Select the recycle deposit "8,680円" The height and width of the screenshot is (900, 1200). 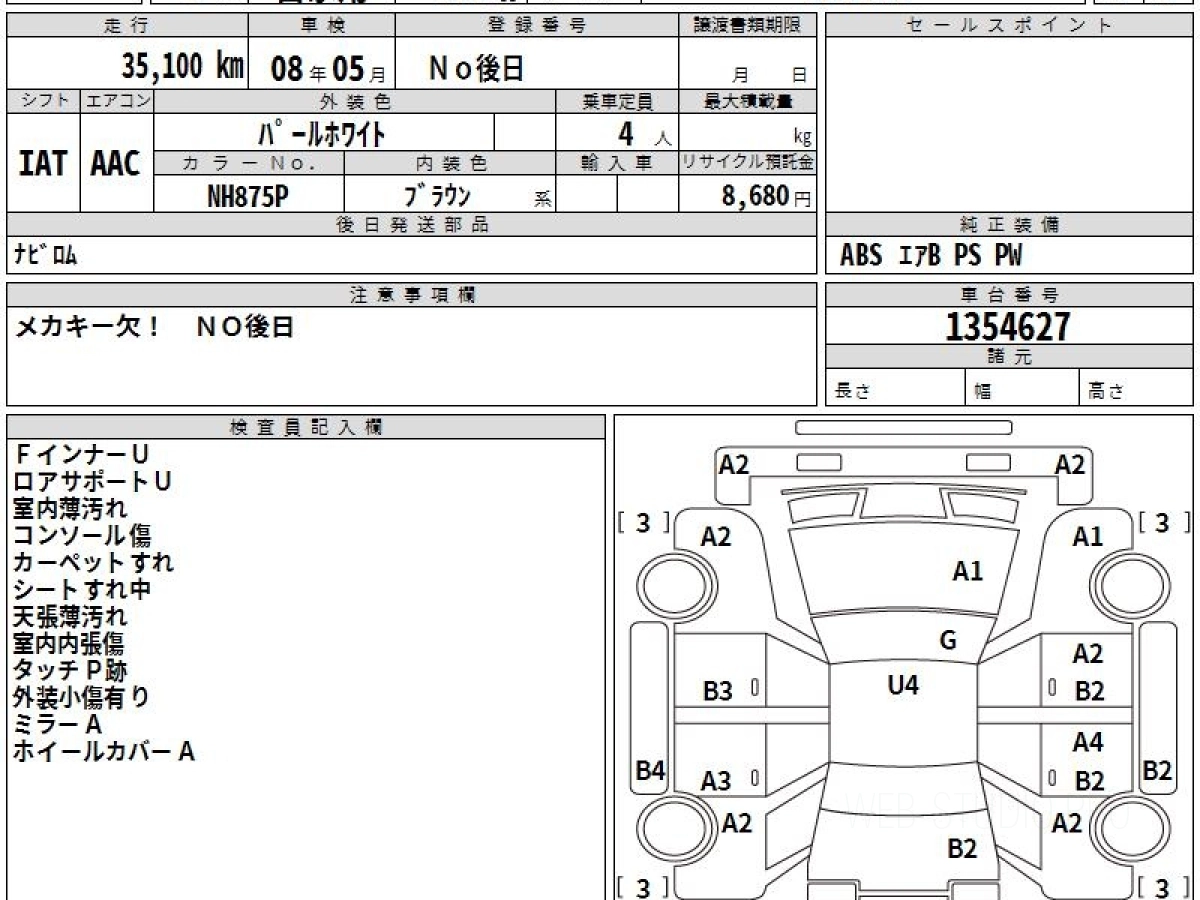click(766, 196)
